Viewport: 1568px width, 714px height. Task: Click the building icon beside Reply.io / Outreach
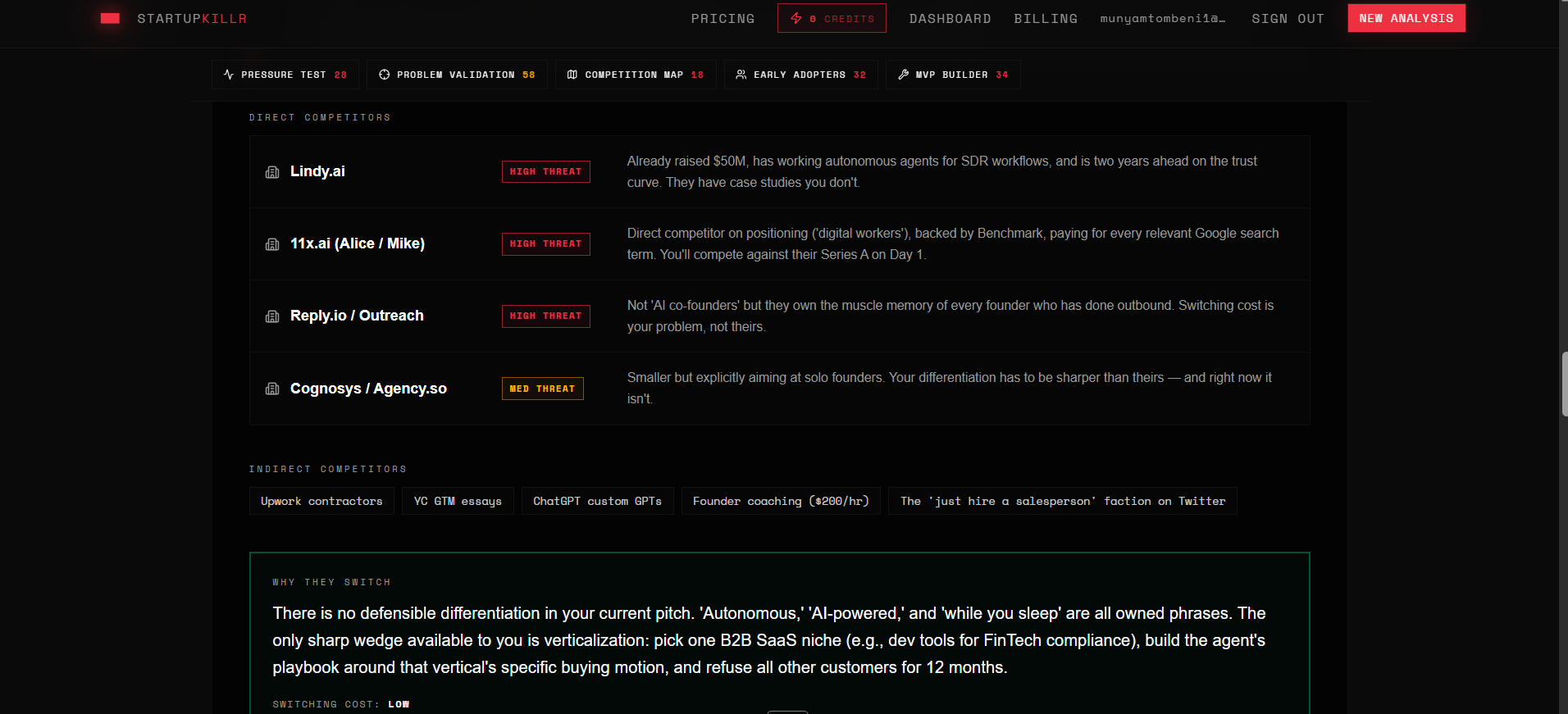[272, 316]
